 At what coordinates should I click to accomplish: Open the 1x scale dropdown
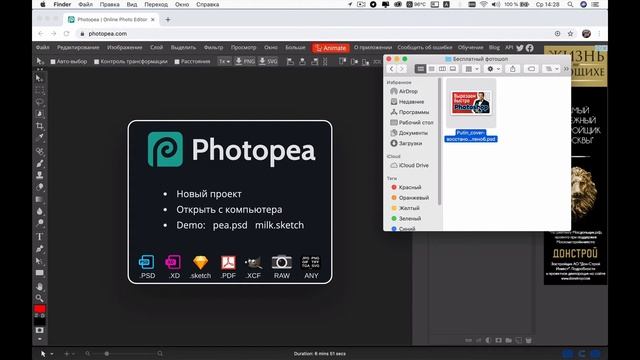point(224,61)
